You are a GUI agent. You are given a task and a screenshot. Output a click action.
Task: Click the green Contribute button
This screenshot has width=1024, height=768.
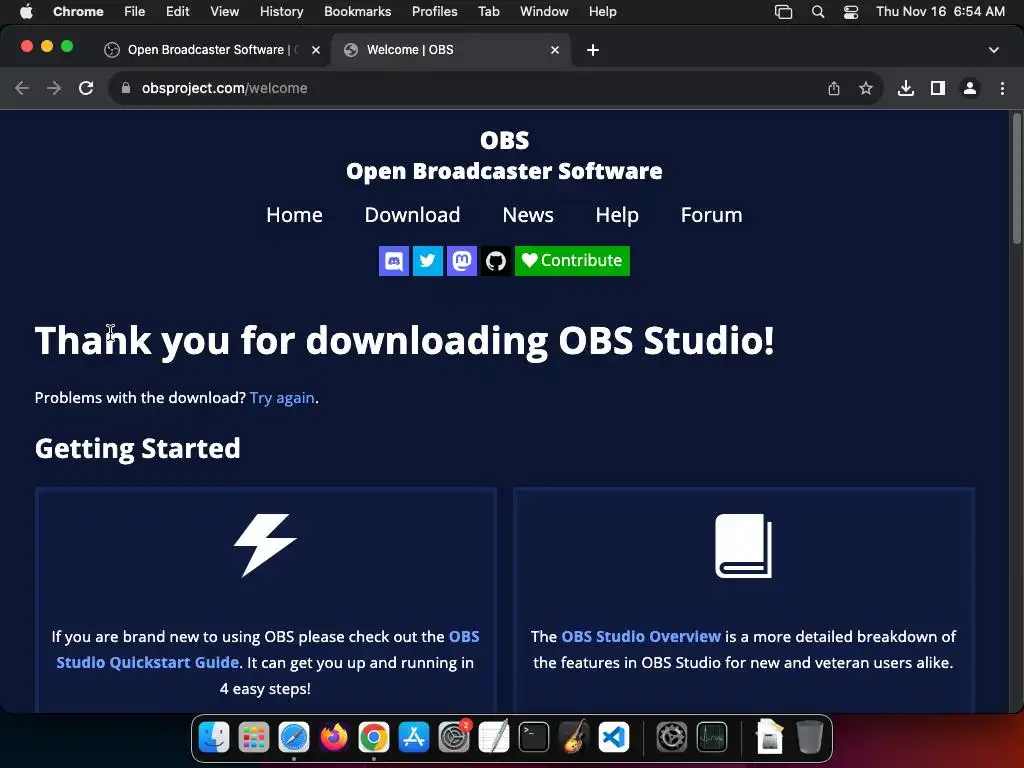click(x=572, y=261)
